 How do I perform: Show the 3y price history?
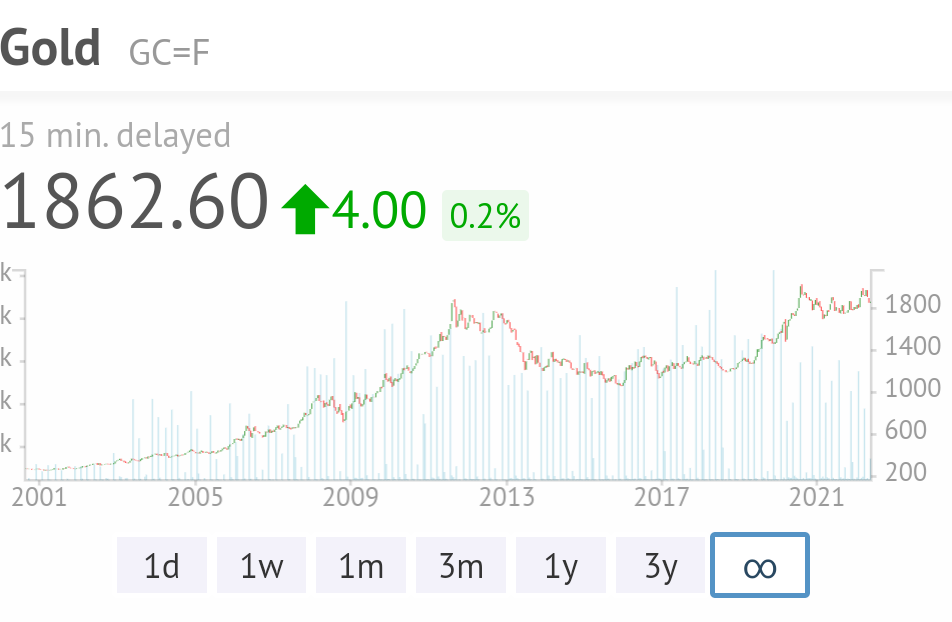tap(661, 566)
